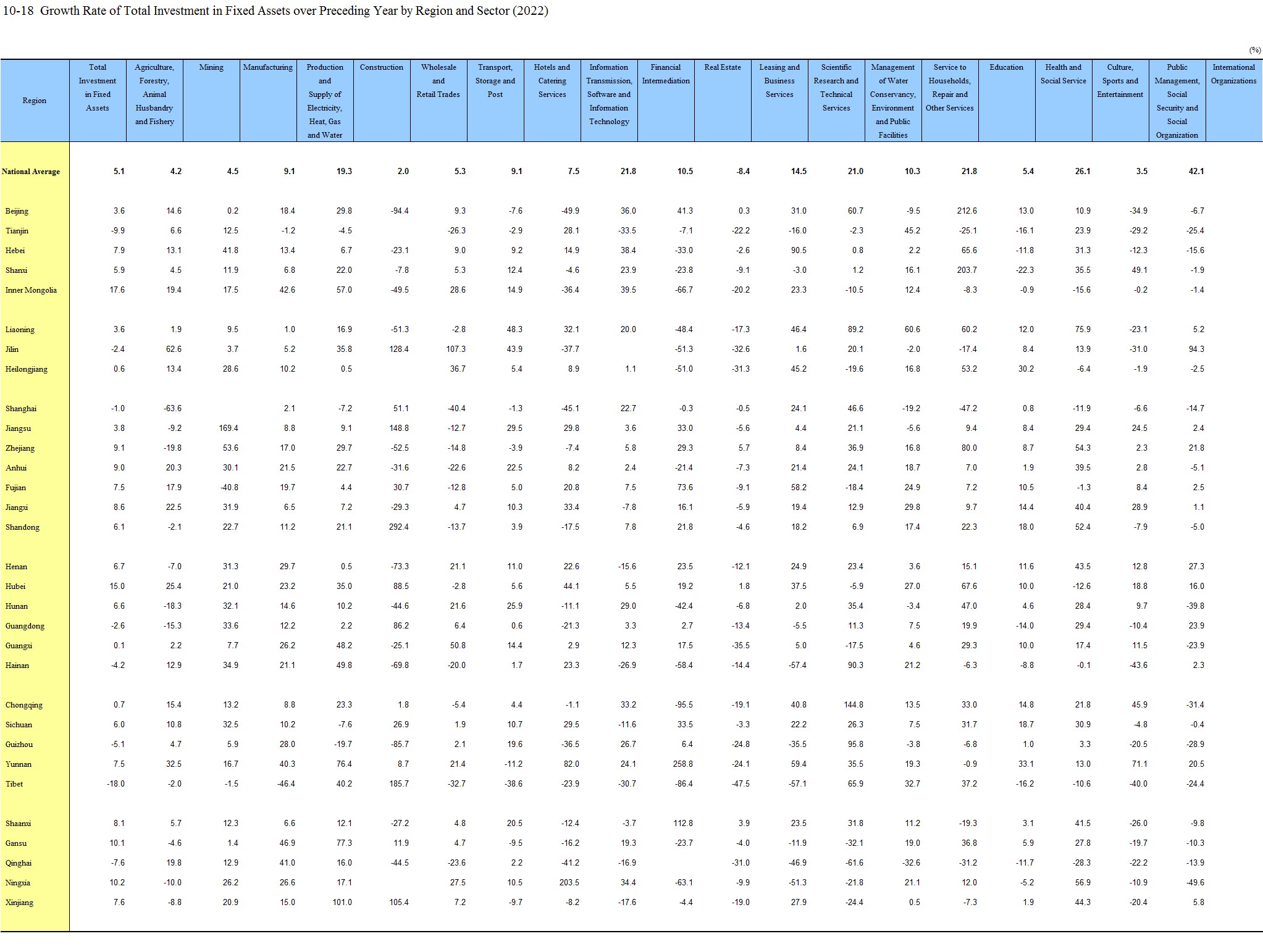Select Jilin's 107.3 Wholesale and Retail value

point(455,349)
